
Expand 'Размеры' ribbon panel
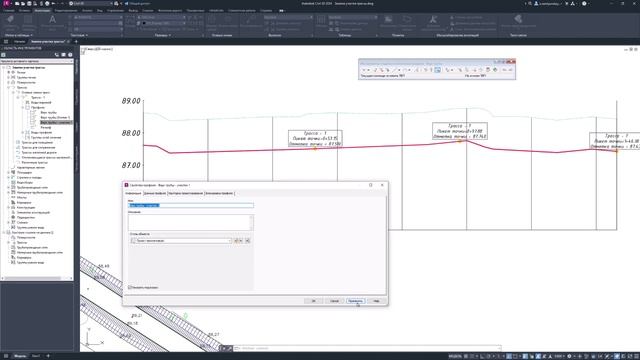(162, 36)
